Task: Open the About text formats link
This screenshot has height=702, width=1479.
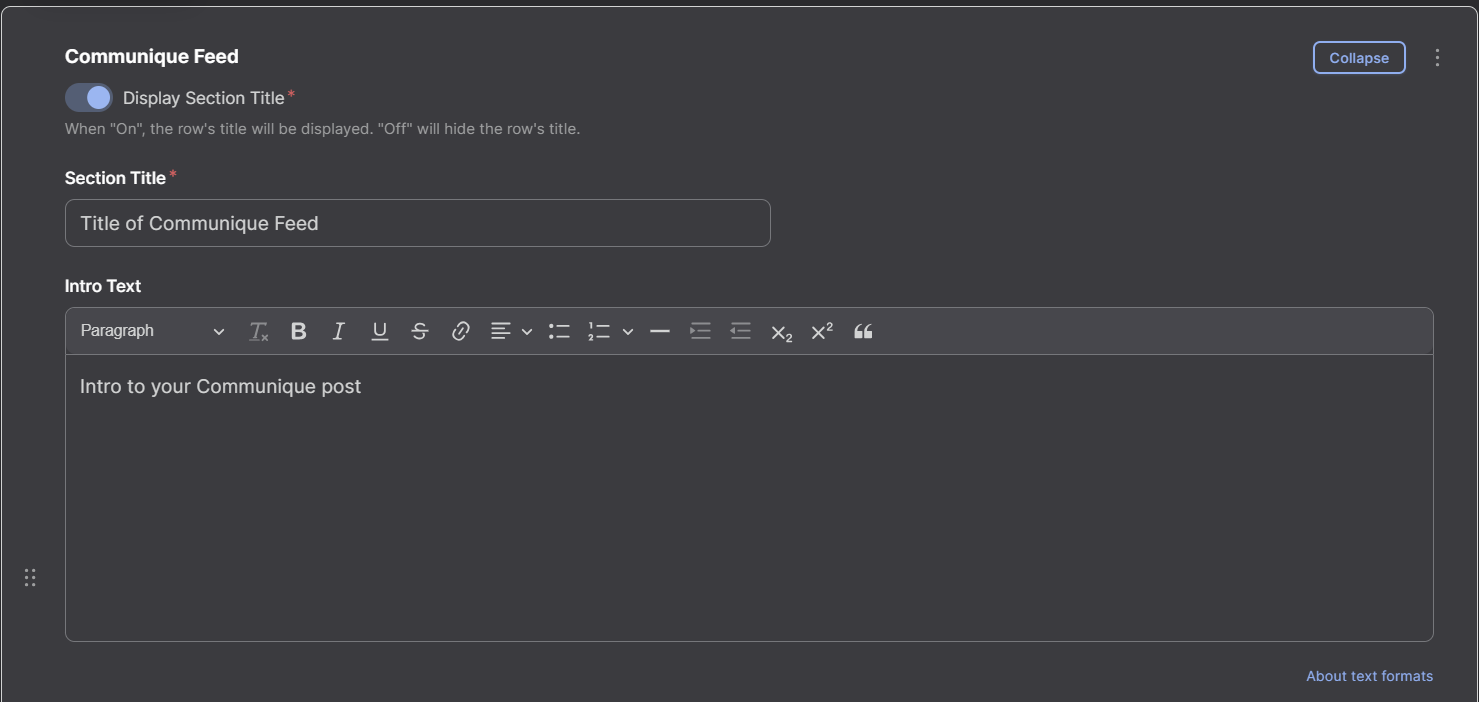Action: click(1369, 676)
